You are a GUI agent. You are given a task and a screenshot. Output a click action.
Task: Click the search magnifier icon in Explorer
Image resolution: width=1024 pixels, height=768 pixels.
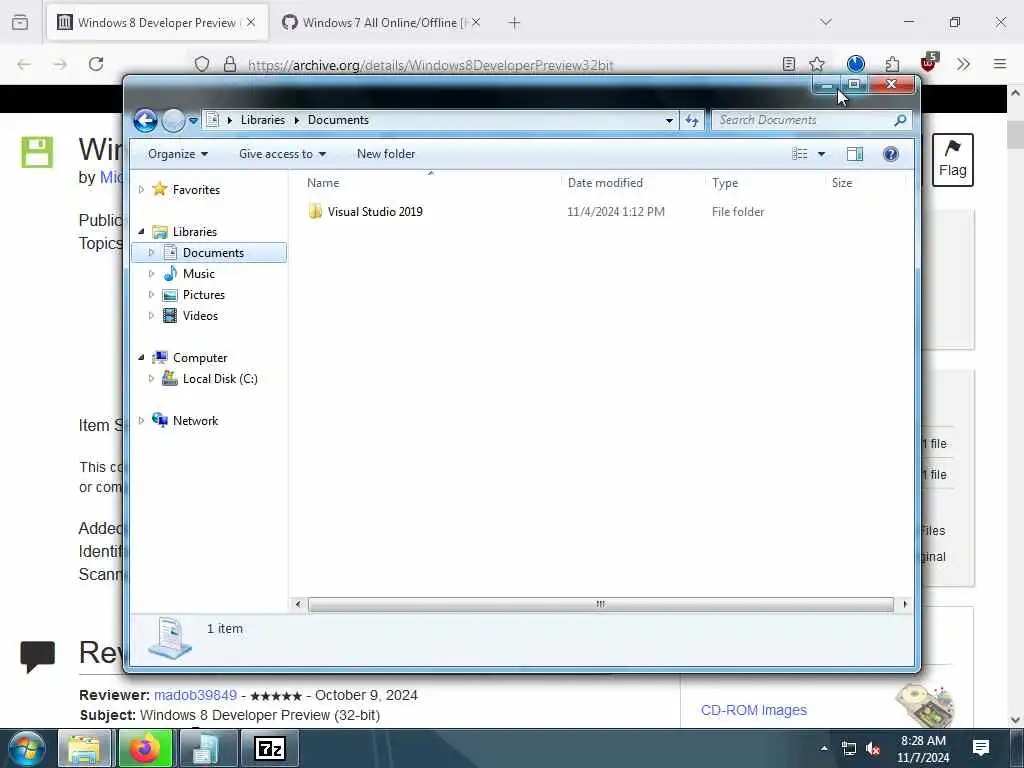click(x=900, y=120)
